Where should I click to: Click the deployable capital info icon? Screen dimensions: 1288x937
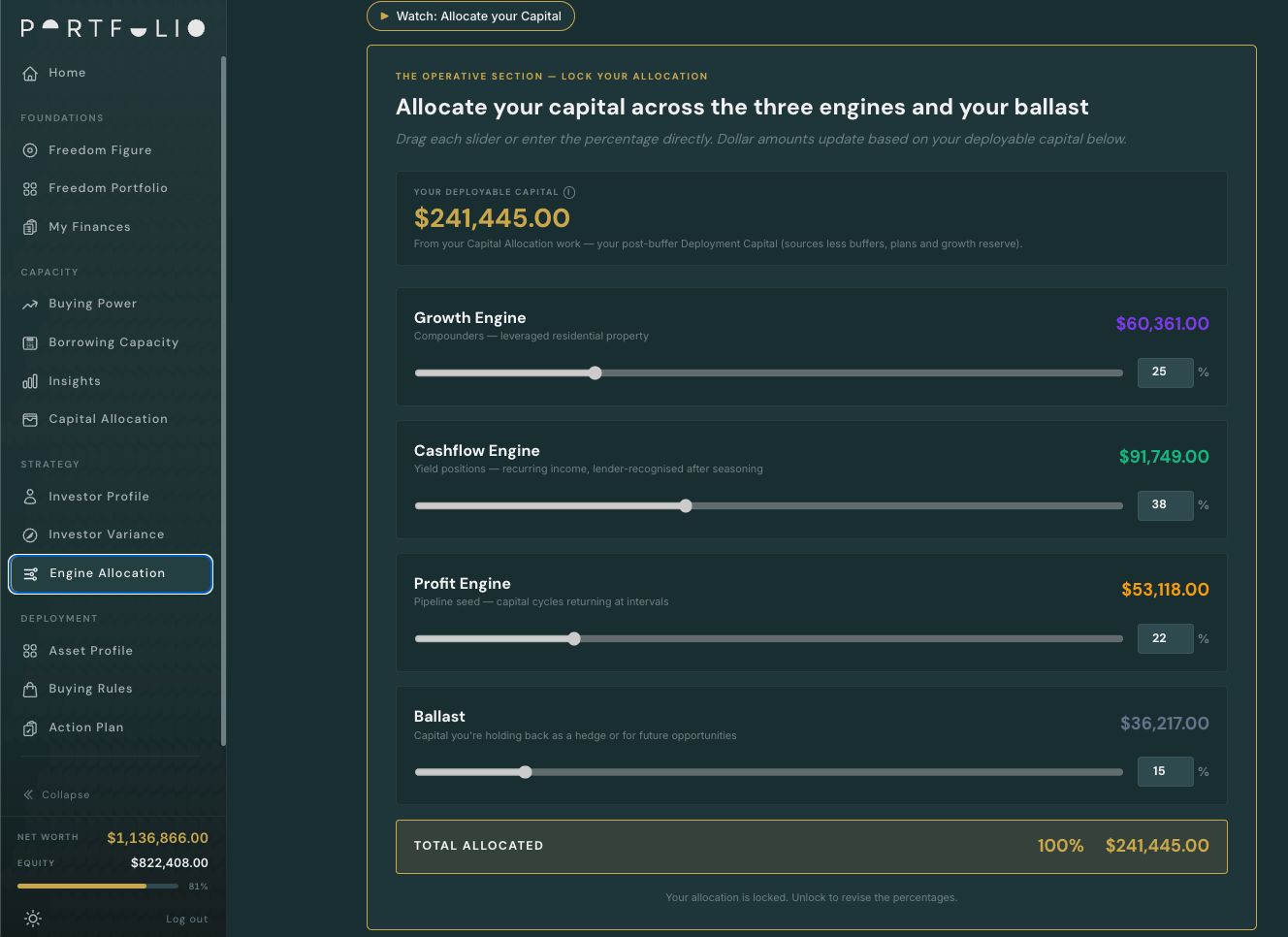point(569,192)
